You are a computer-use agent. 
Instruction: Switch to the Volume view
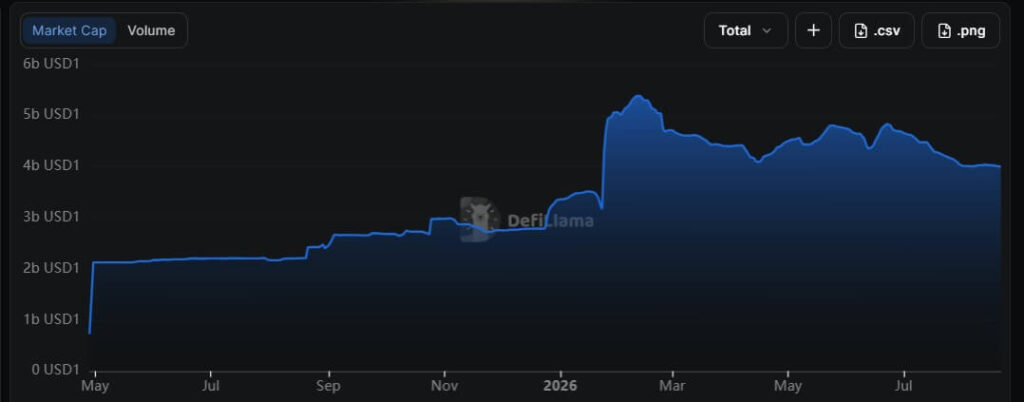151,31
